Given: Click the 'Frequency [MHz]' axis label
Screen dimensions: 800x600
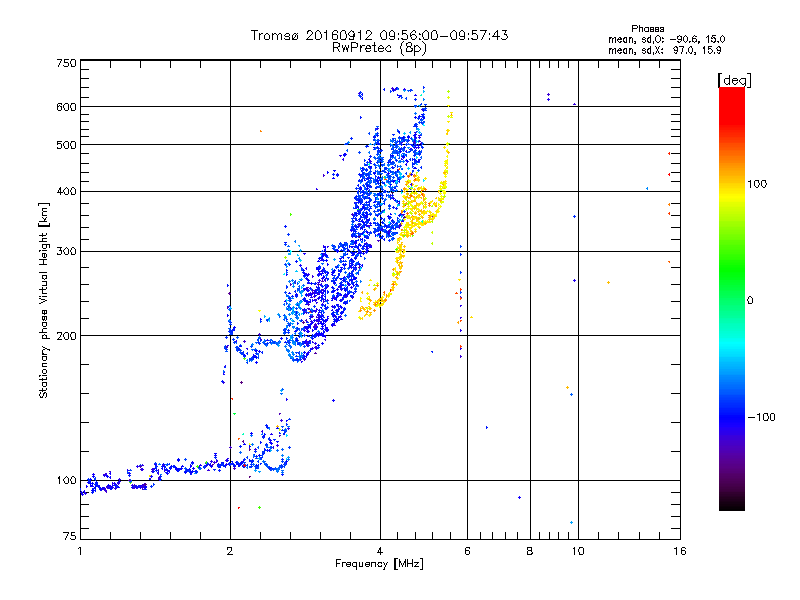Looking at the screenshot, I should [x=379, y=564].
